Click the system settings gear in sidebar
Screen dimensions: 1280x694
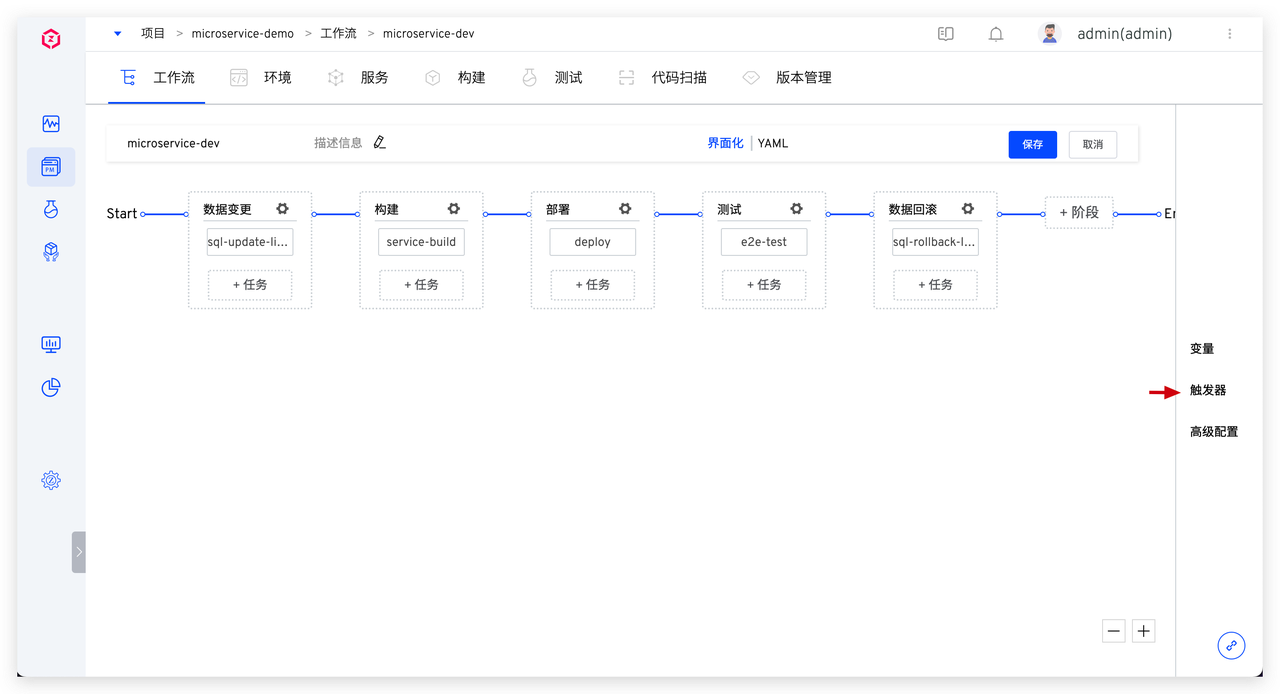(x=51, y=480)
